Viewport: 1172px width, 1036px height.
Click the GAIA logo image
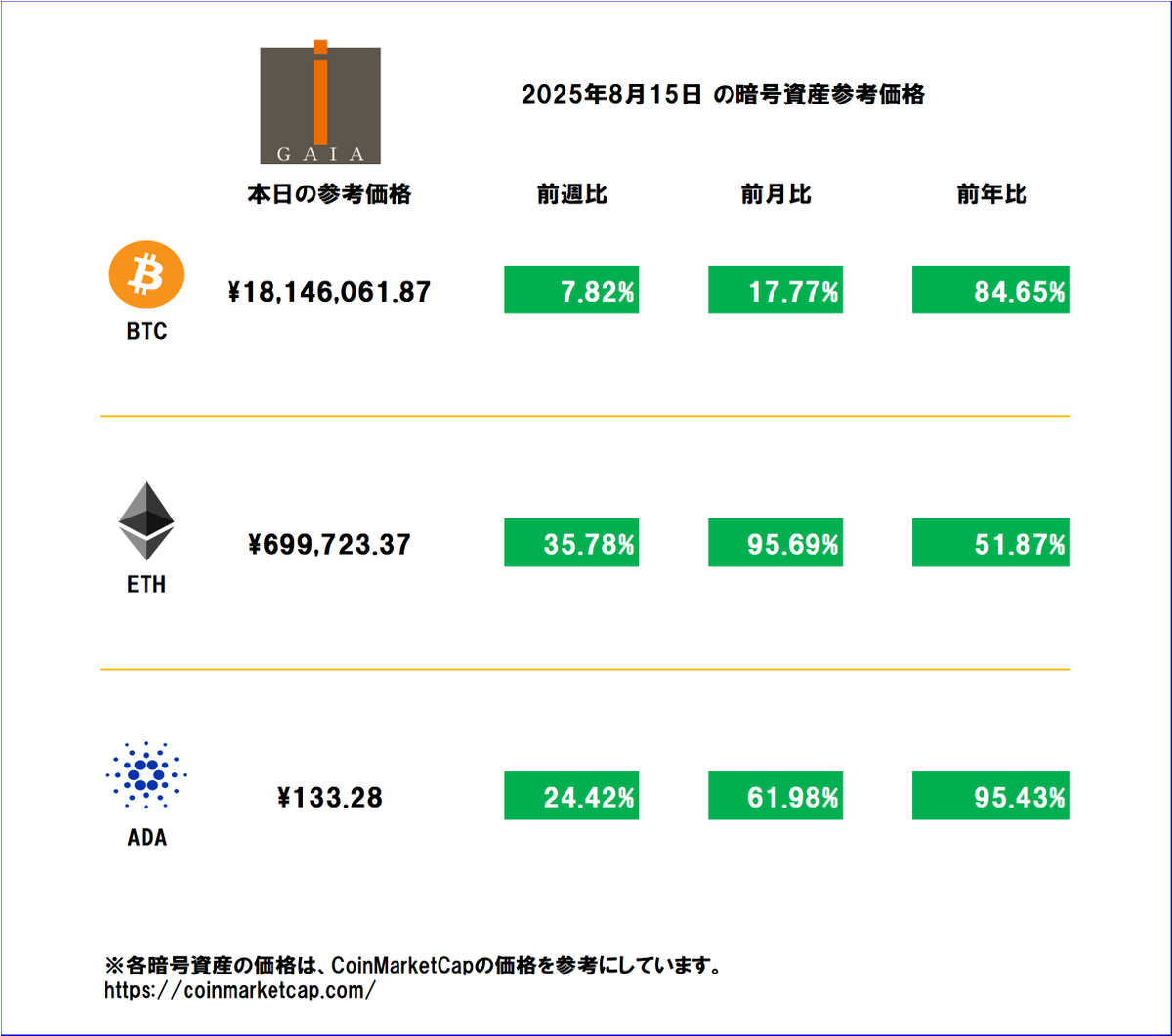(321, 103)
